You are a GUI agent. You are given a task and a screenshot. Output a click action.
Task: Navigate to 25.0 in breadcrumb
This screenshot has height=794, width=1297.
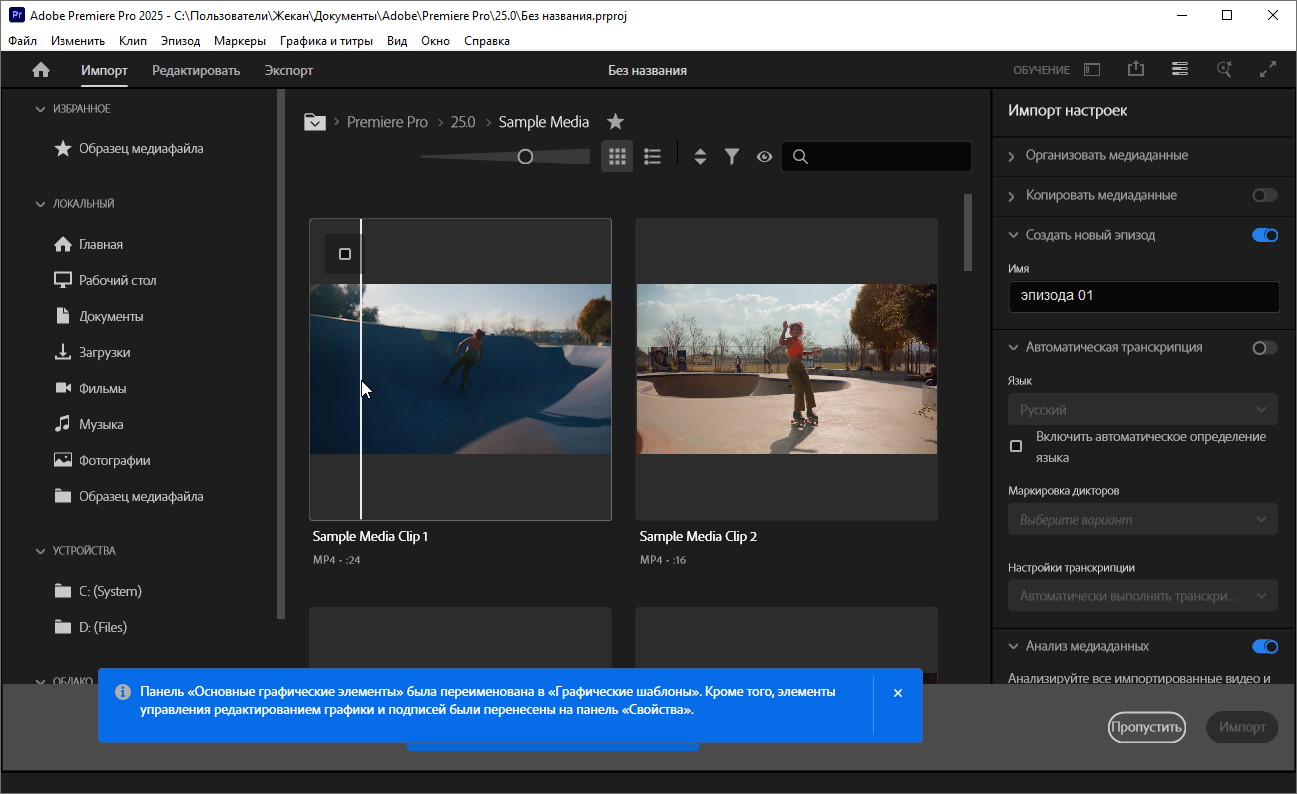[463, 122]
